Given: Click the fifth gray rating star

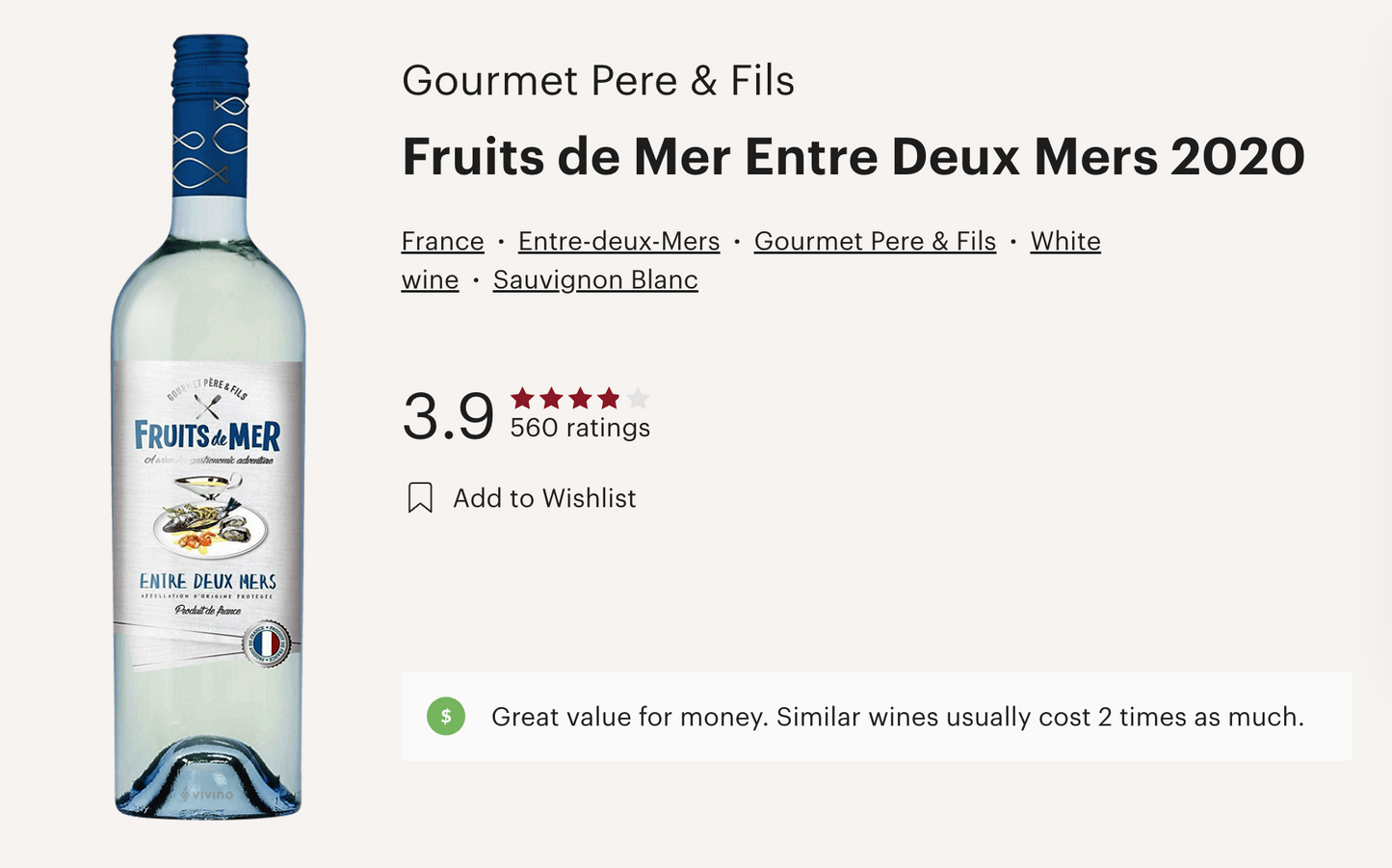Looking at the screenshot, I should point(638,398).
